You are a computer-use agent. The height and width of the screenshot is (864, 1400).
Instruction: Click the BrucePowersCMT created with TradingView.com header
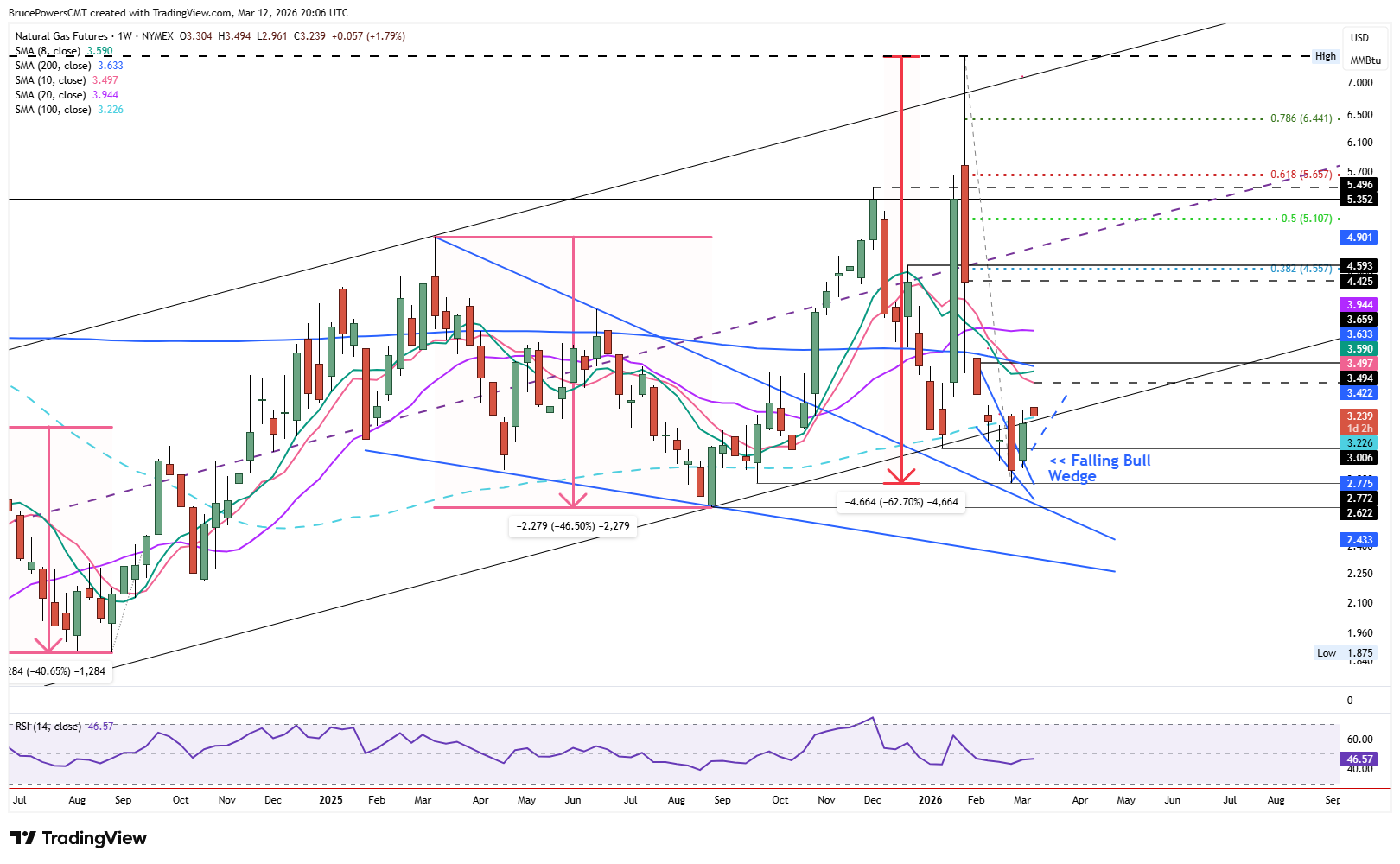[x=179, y=13]
